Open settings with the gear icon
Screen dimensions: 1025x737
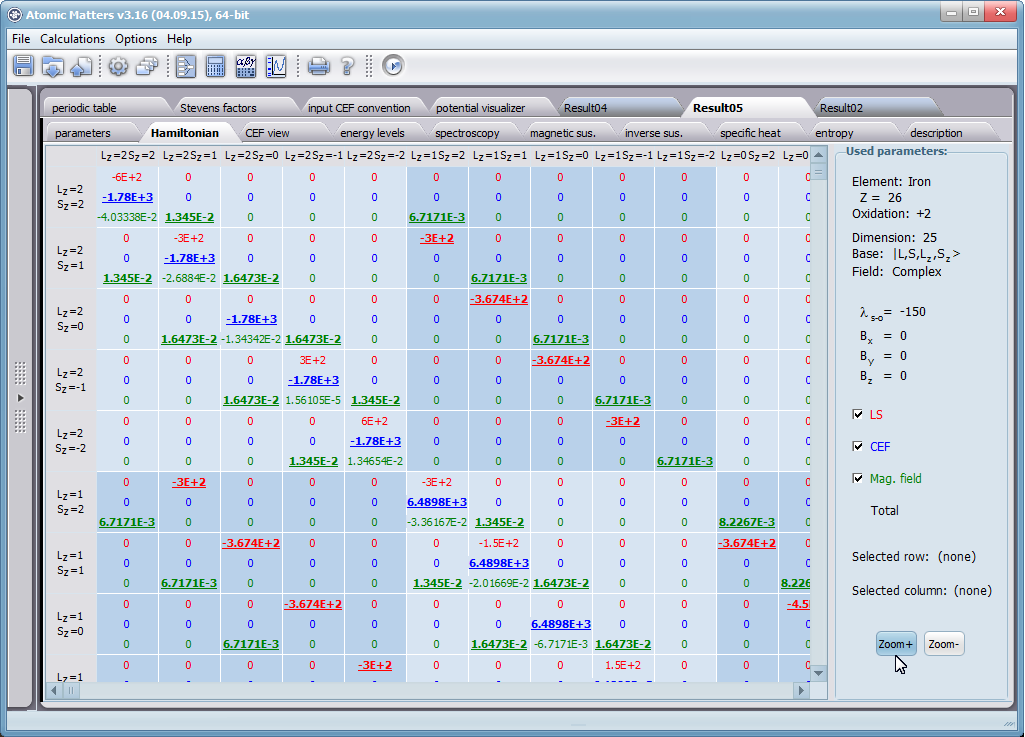[118, 66]
